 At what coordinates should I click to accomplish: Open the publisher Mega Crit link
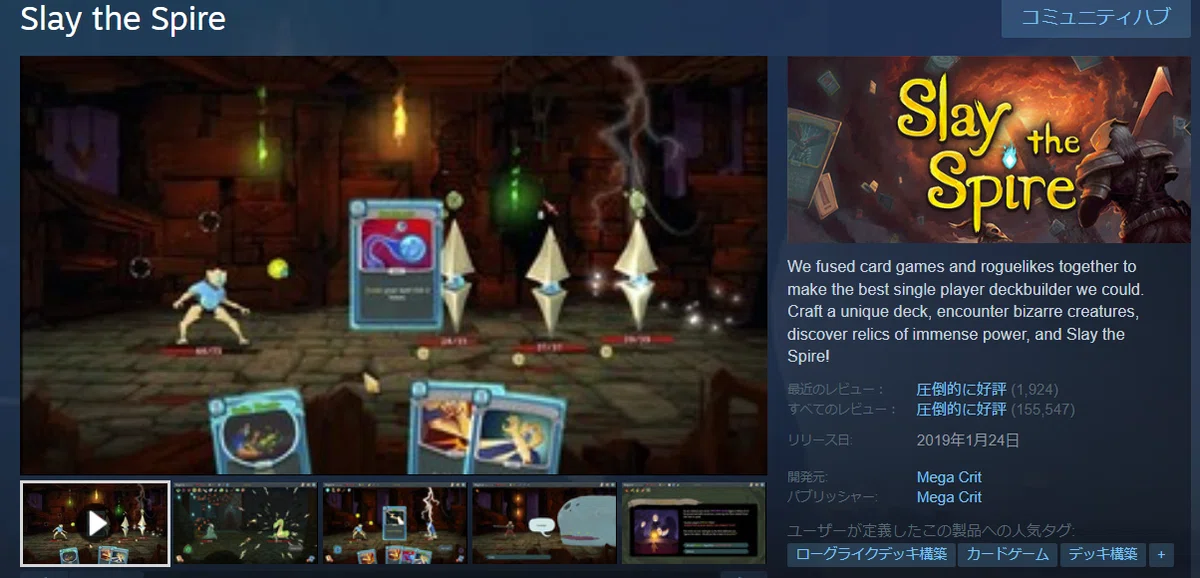[x=949, y=497]
